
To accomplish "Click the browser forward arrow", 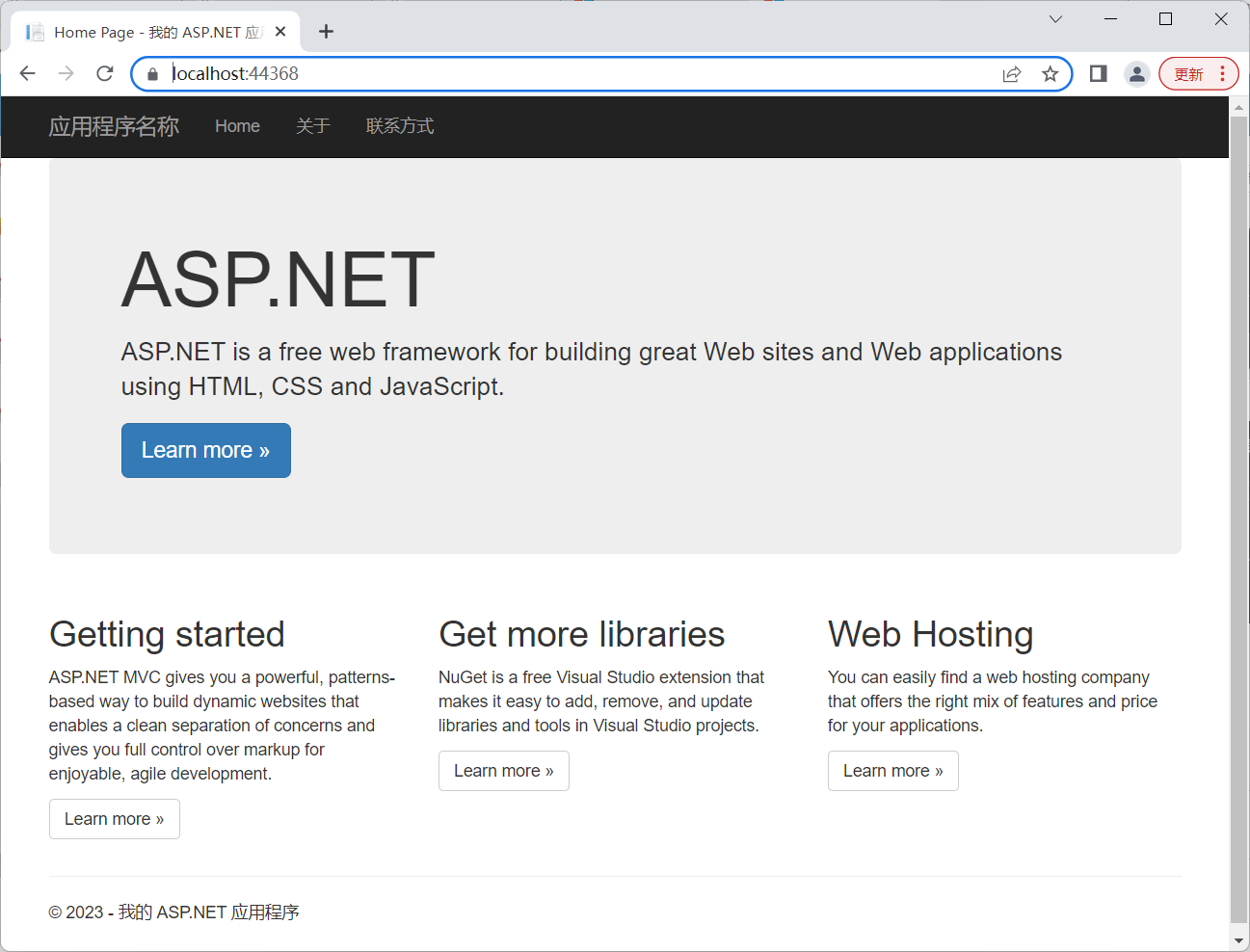I will pyautogui.click(x=66, y=73).
